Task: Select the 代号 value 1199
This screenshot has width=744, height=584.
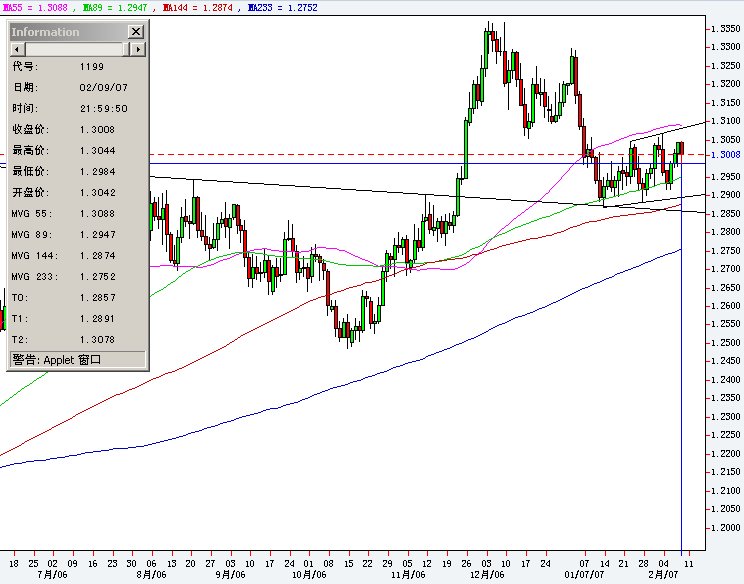Action: pos(92,67)
